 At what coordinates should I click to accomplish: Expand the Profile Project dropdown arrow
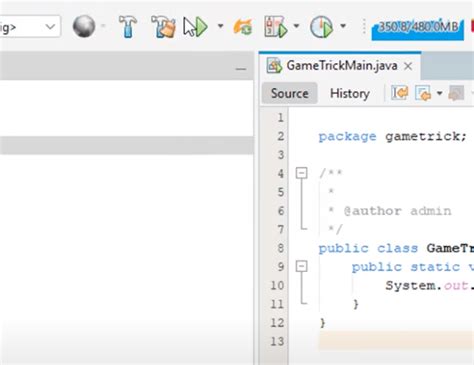(x=343, y=26)
